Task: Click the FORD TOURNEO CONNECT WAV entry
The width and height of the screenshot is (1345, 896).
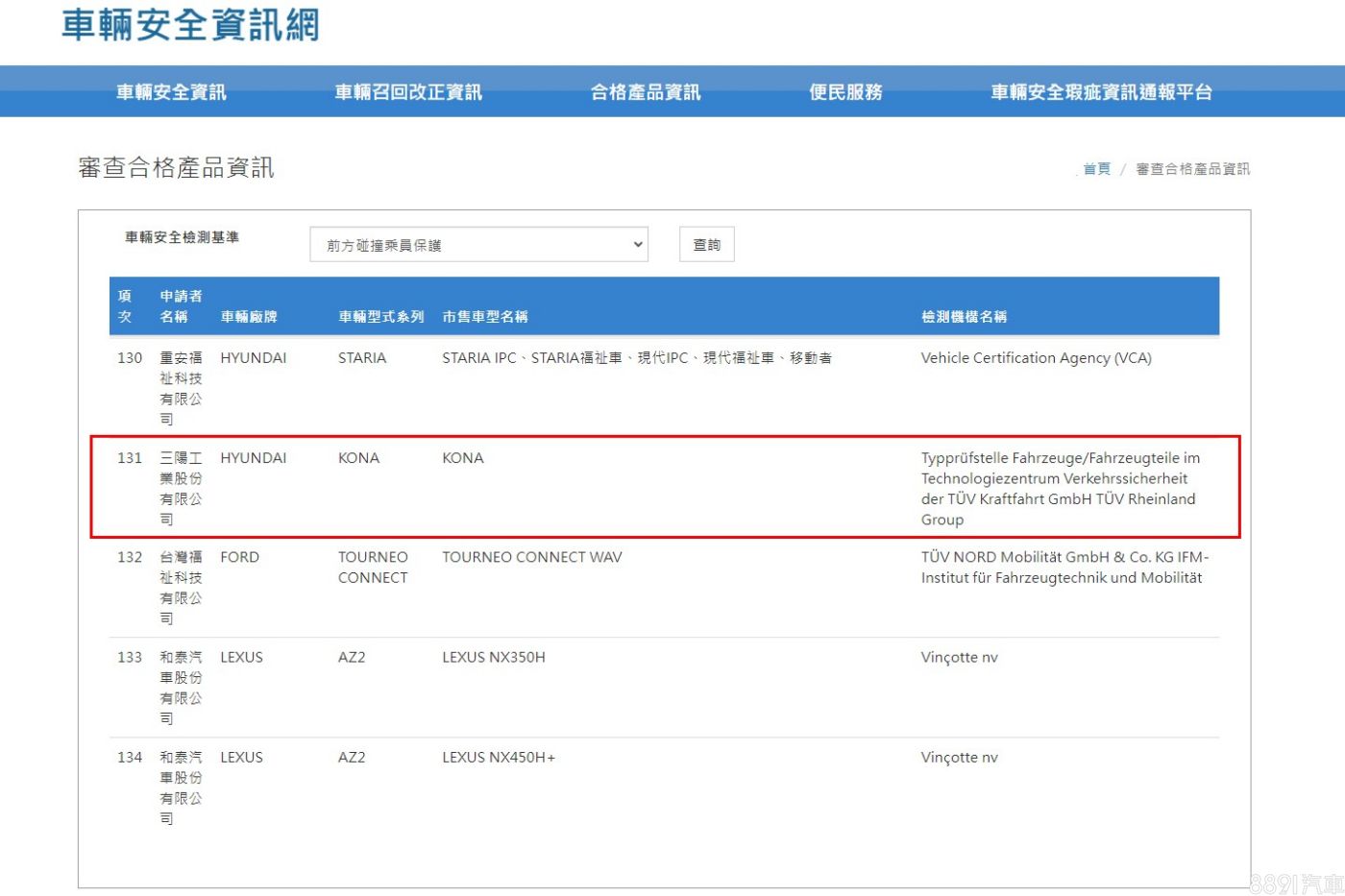Action: tap(531, 557)
